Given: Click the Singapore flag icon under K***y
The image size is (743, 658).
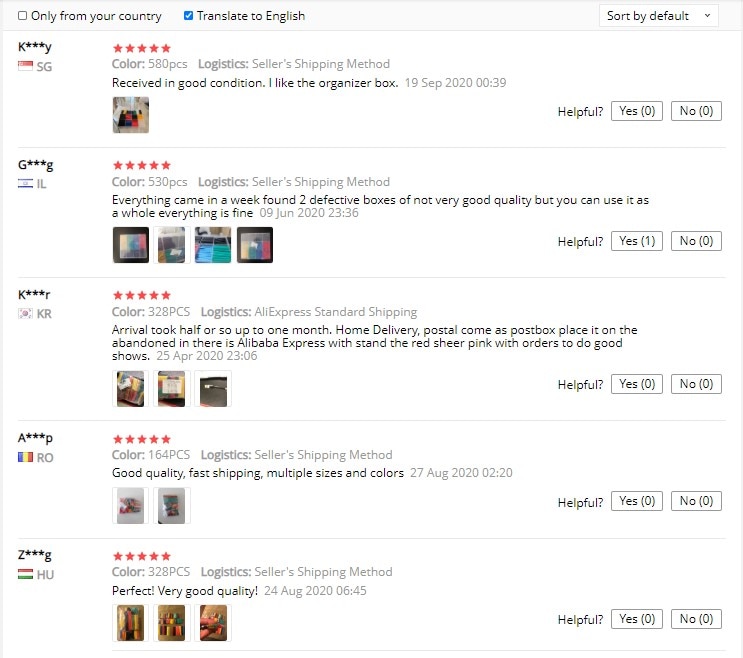Looking at the screenshot, I should tap(25, 66).
